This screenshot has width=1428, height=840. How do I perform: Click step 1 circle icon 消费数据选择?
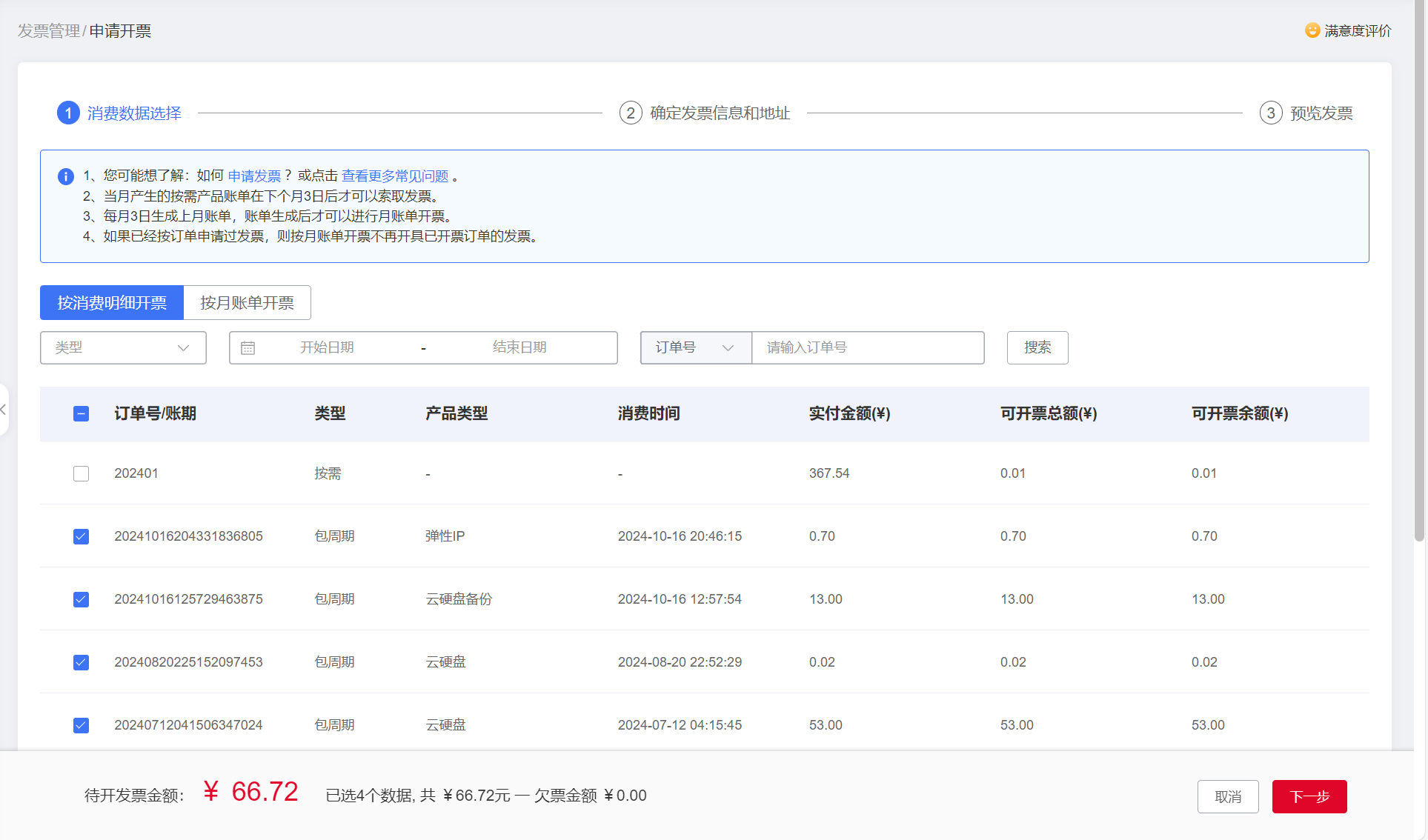tap(68, 113)
